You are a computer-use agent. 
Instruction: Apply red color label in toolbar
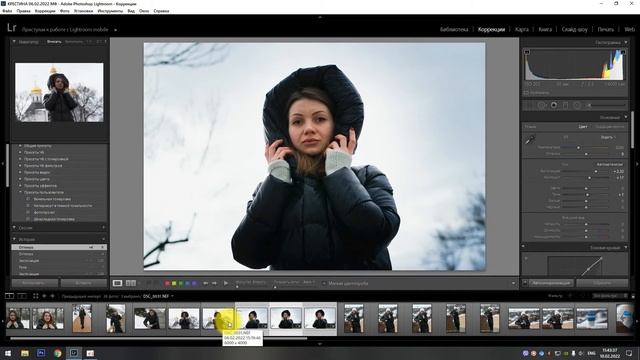click(167, 283)
